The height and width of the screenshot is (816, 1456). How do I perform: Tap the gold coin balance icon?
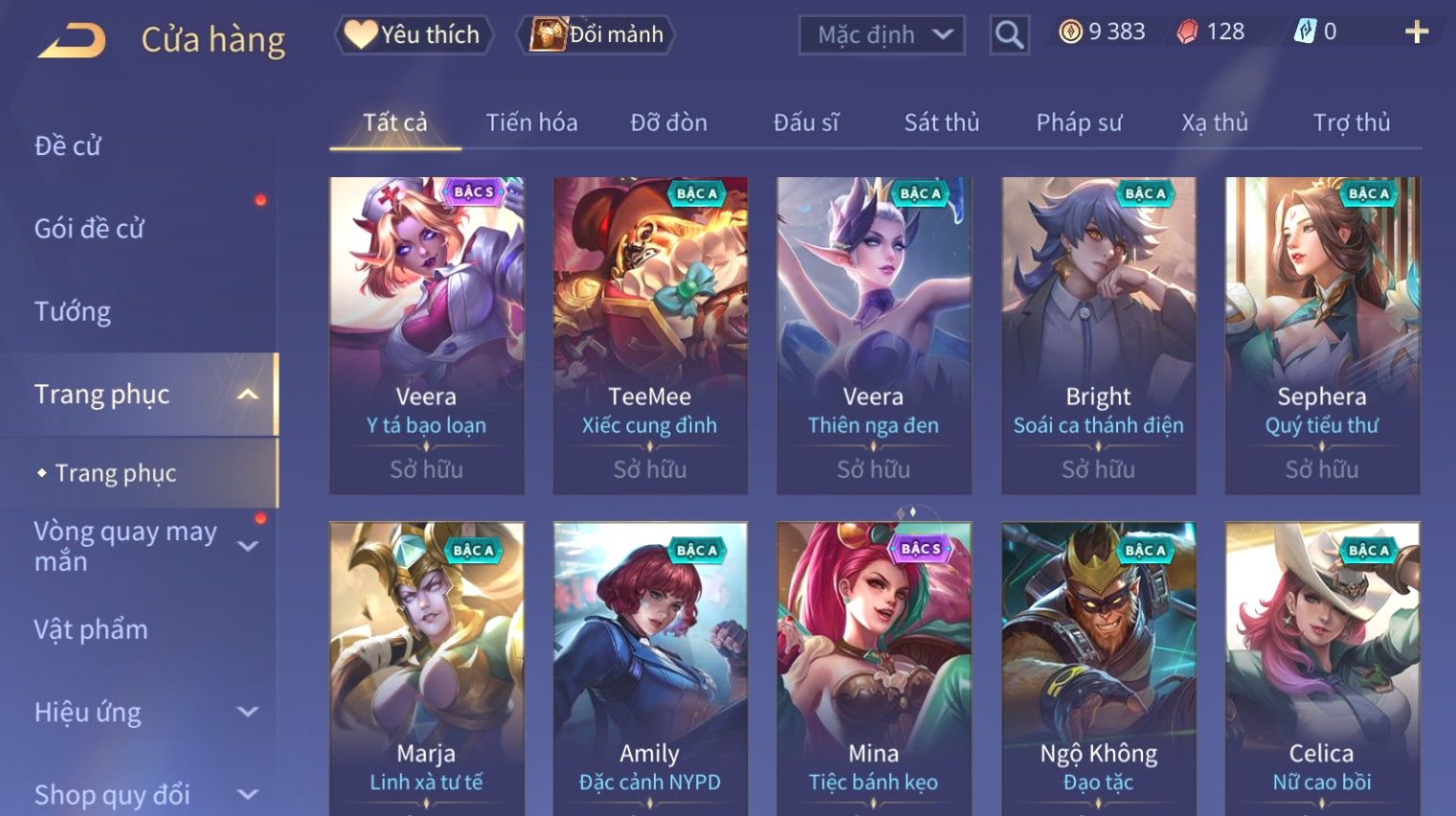click(x=1070, y=32)
